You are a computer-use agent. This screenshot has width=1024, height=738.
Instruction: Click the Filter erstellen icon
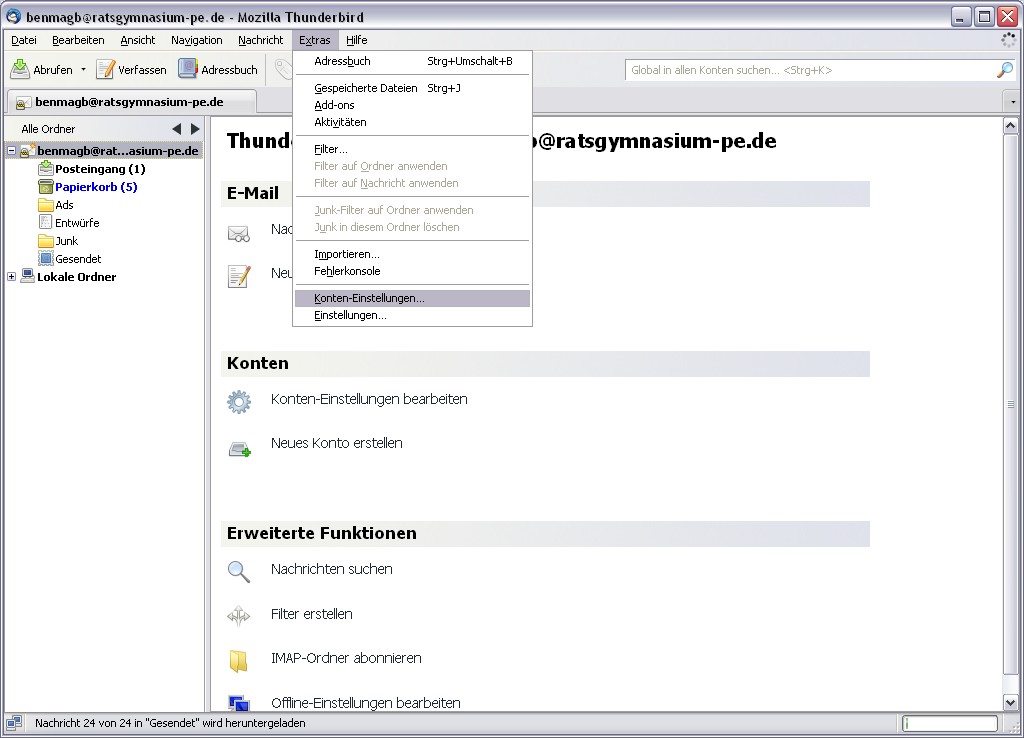(239, 616)
